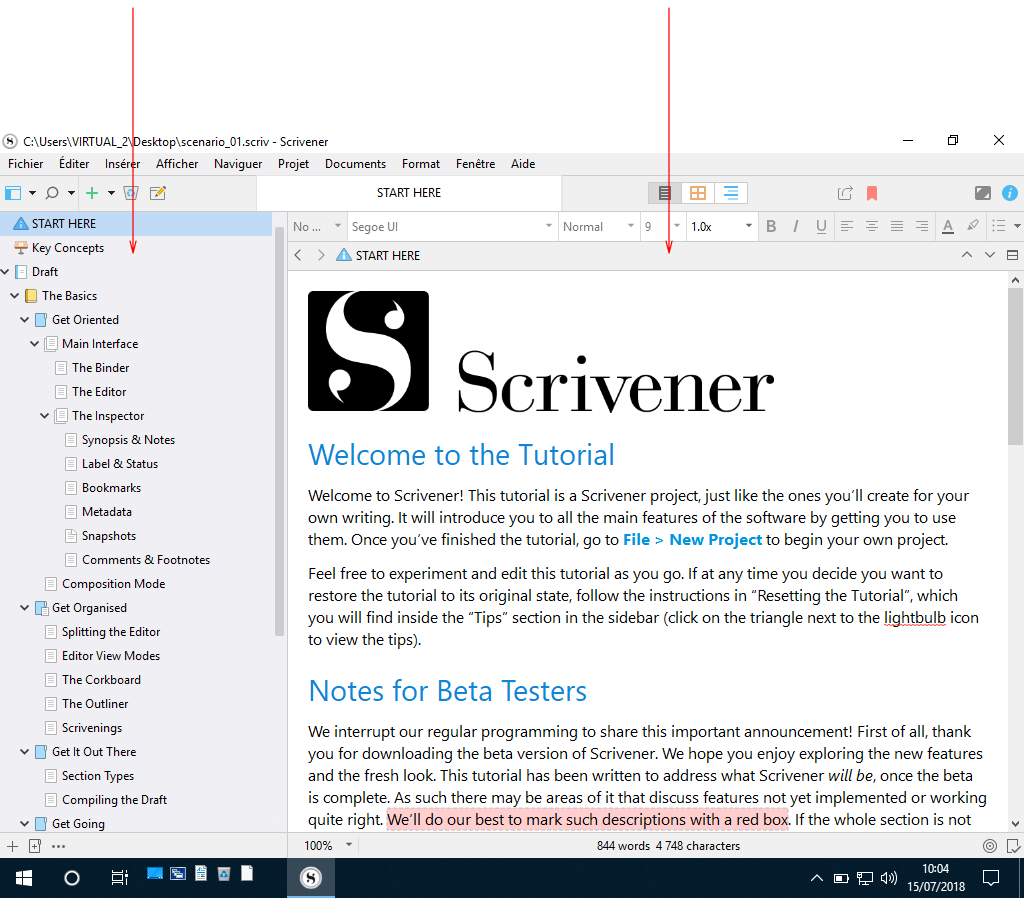Click the red bookmark icon in toolbar
1024x898 pixels.
pos(872,193)
